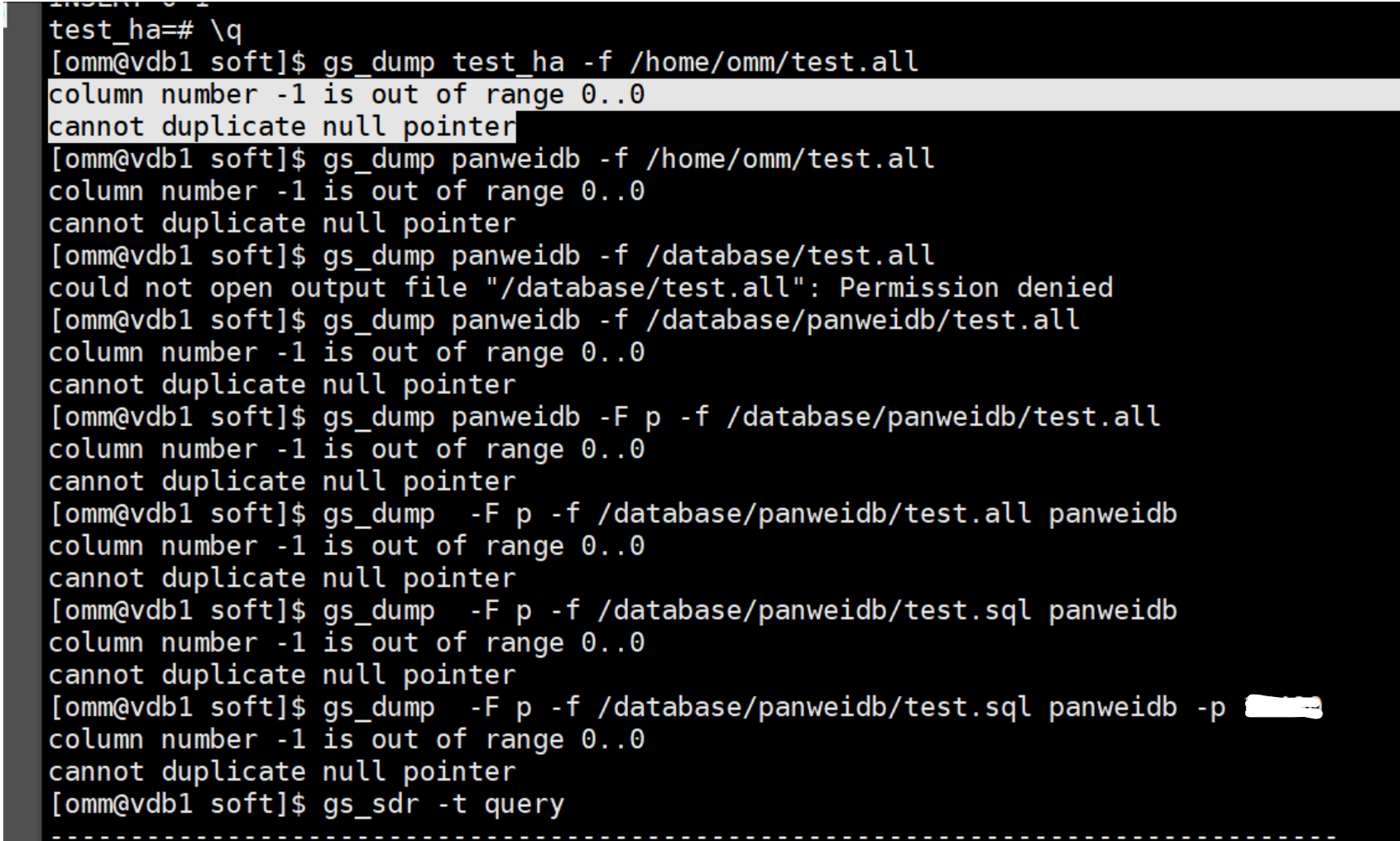
Task: Click the highlighted "column number -1" error line
Action: 347,94
